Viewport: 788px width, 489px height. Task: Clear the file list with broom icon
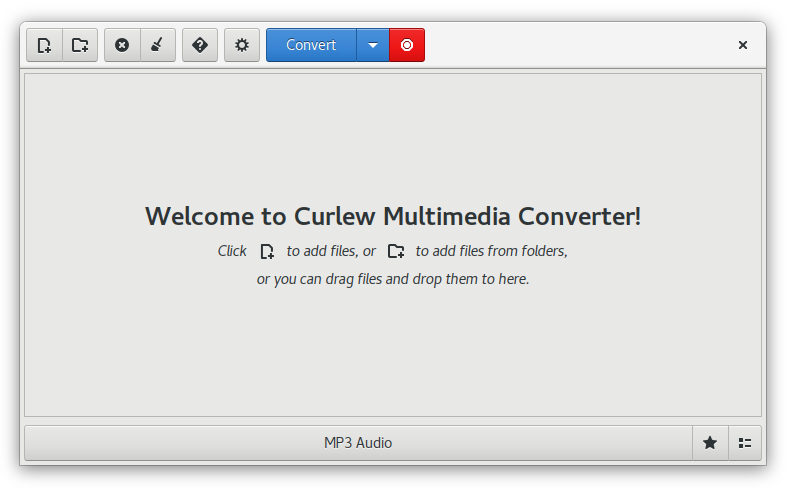pos(158,45)
